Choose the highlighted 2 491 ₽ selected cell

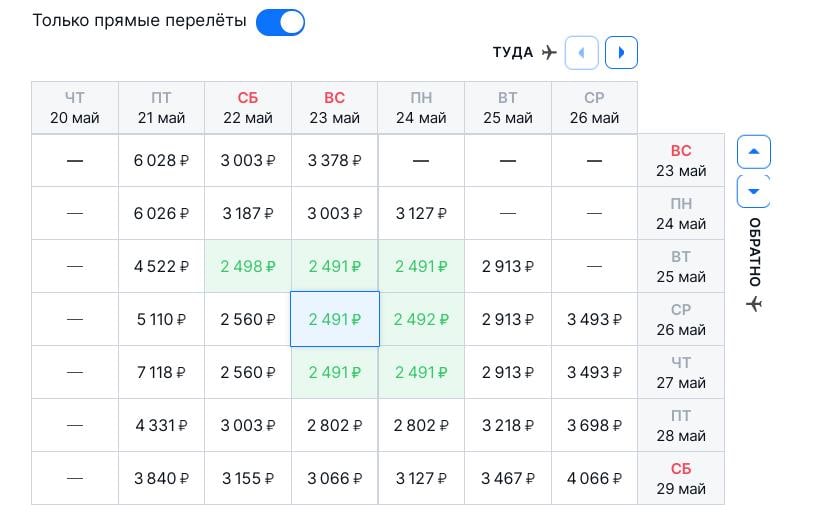click(x=335, y=319)
